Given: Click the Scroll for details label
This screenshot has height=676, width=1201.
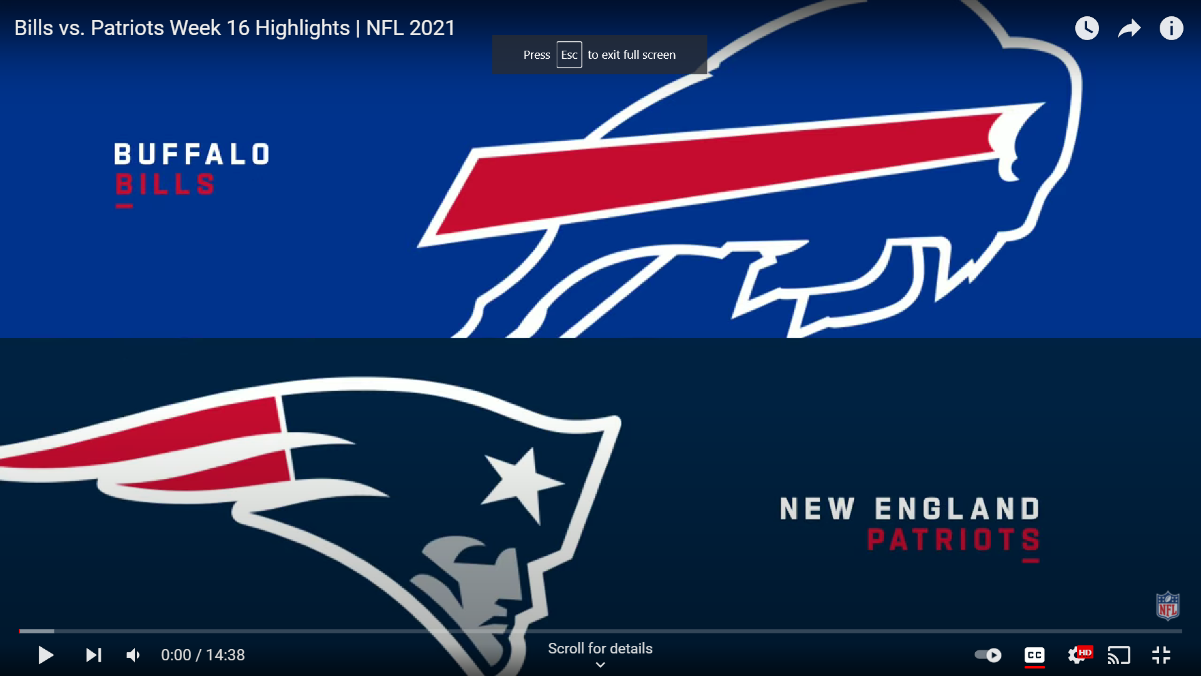Looking at the screenshot, I should point(600,649).
